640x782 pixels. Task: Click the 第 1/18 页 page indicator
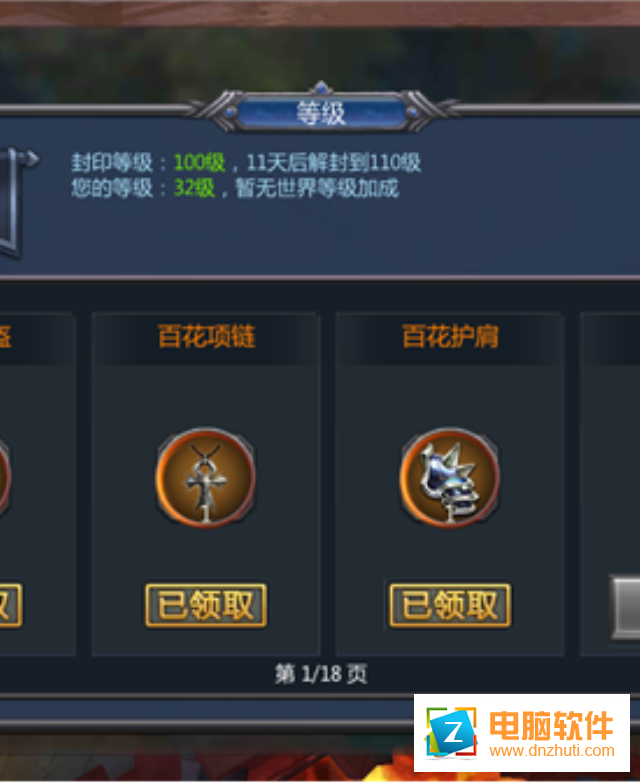pyautogui.click(x=321, y=674)
